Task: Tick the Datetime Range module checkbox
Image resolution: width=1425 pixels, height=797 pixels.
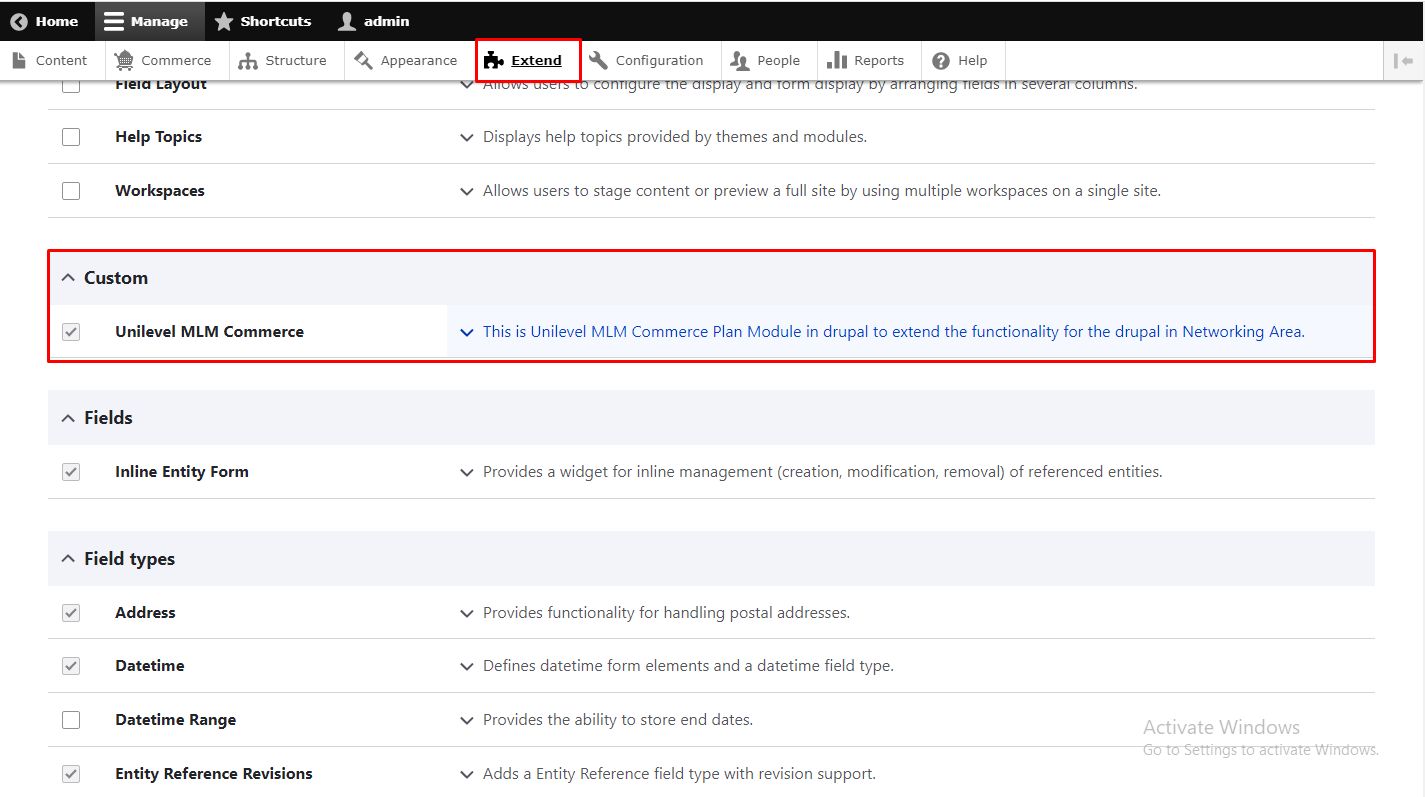Action: point(71,720)
